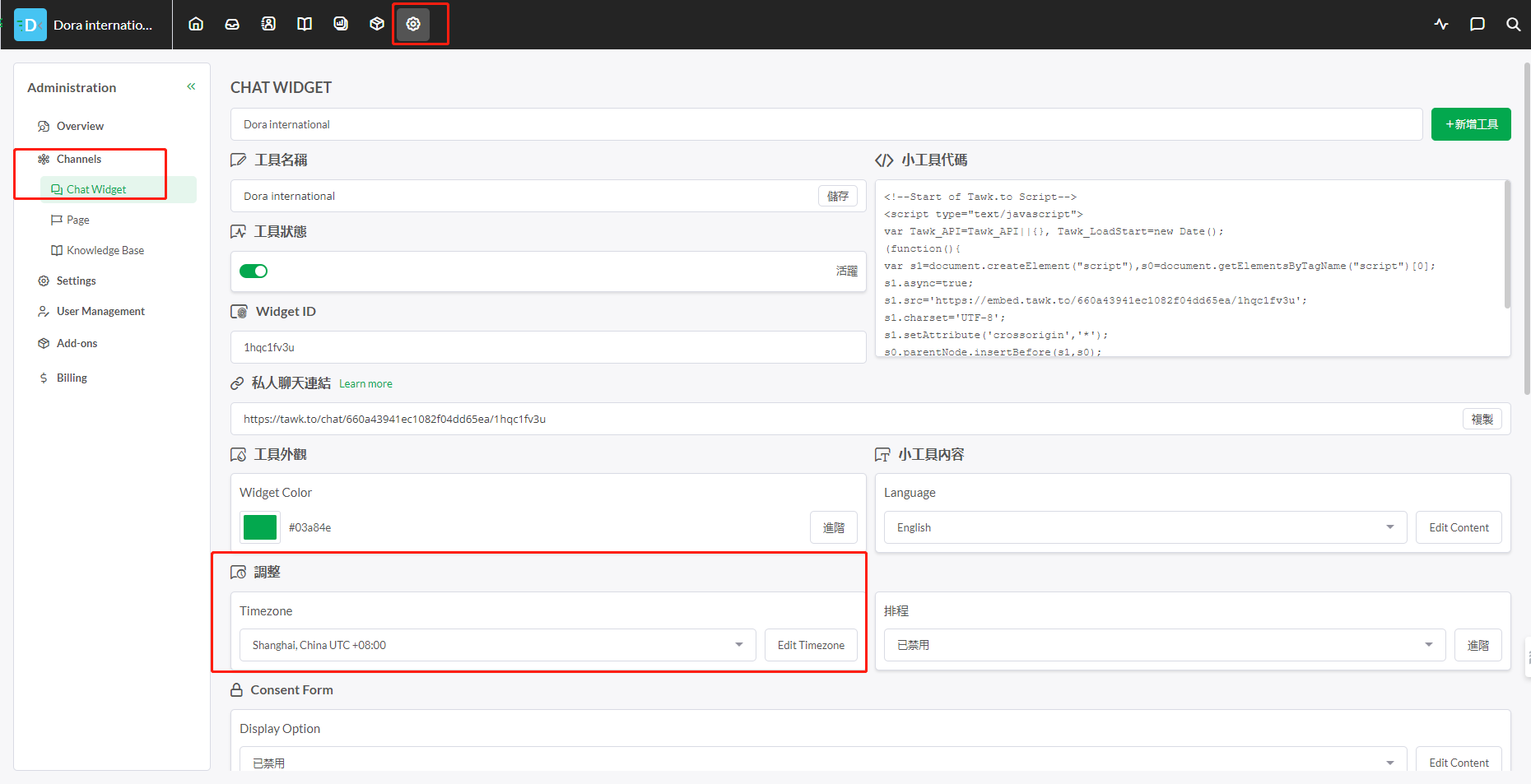
Task: Open the Home dashboard icon in top bar
Action: pos(196,24)
